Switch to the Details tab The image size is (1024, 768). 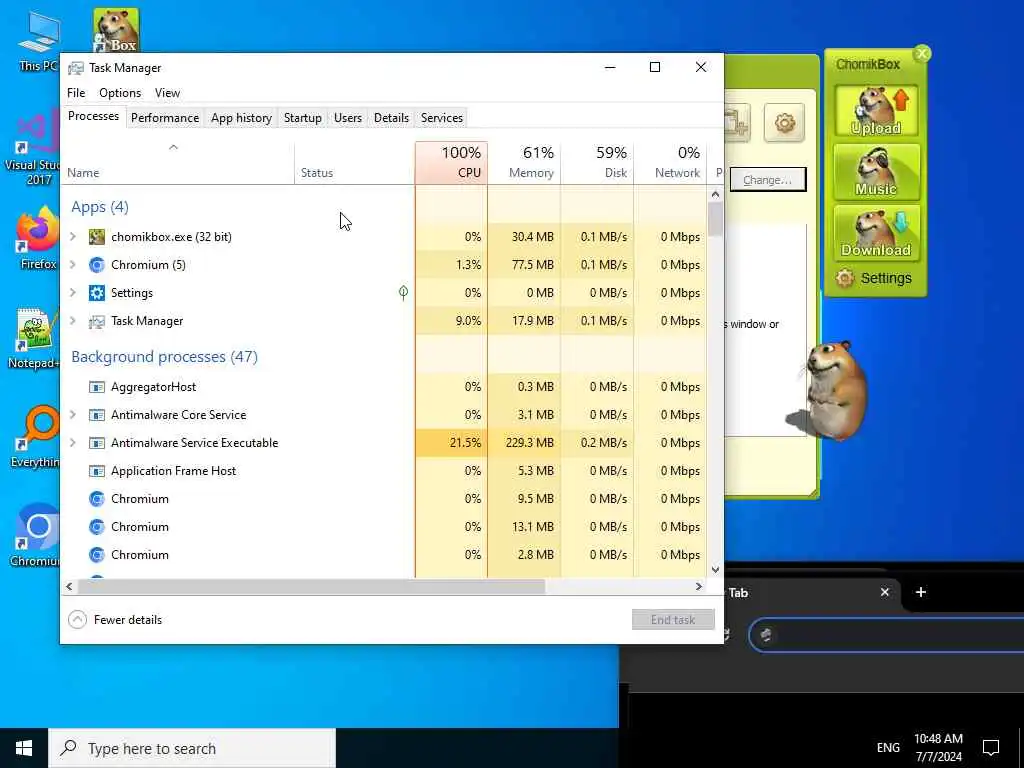[391, 118]
